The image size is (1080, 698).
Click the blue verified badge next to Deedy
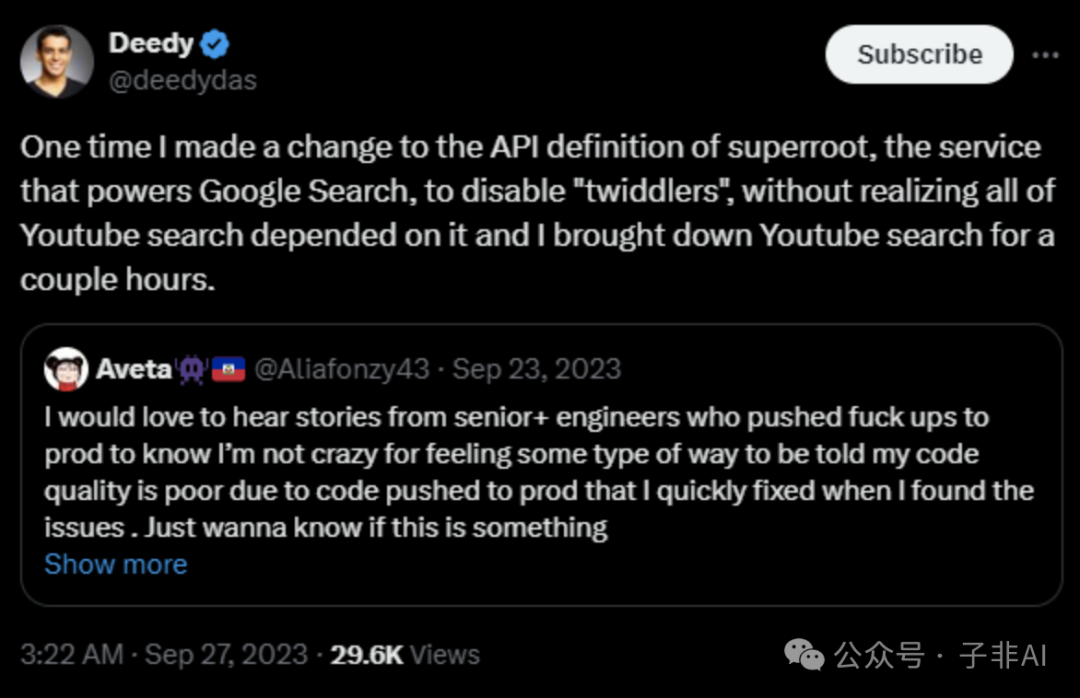215,44
